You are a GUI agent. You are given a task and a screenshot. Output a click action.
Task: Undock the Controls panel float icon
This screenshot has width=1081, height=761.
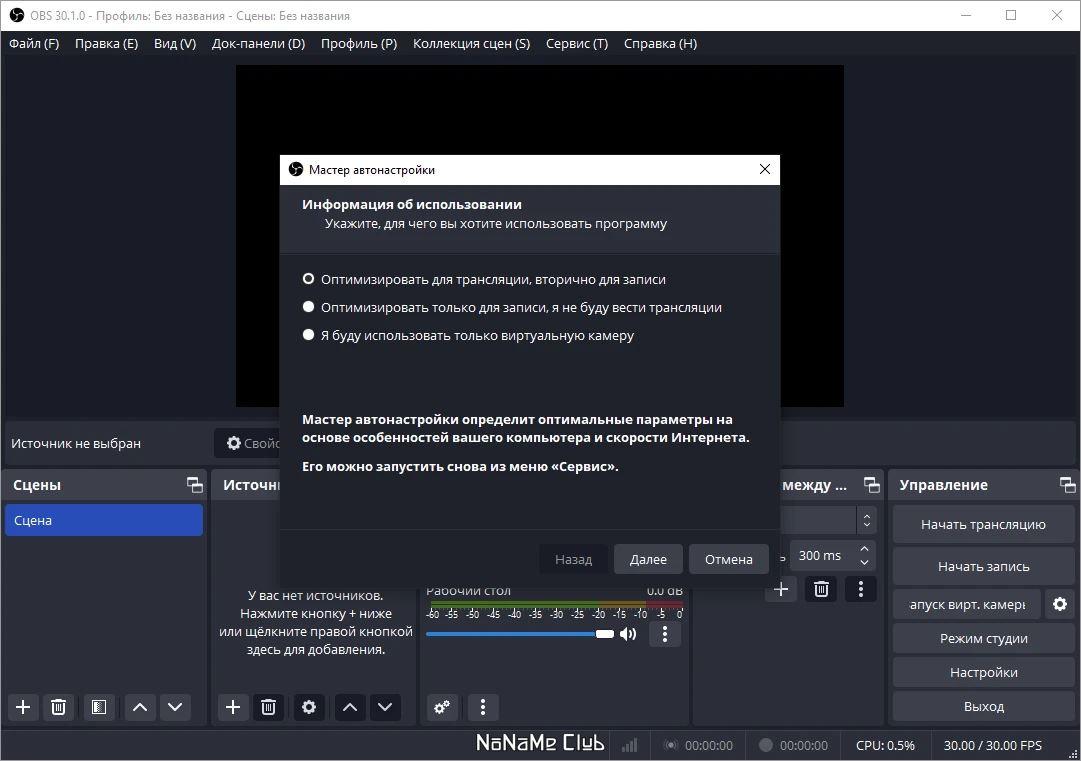pyautogui.click(x=1068, y=485)
